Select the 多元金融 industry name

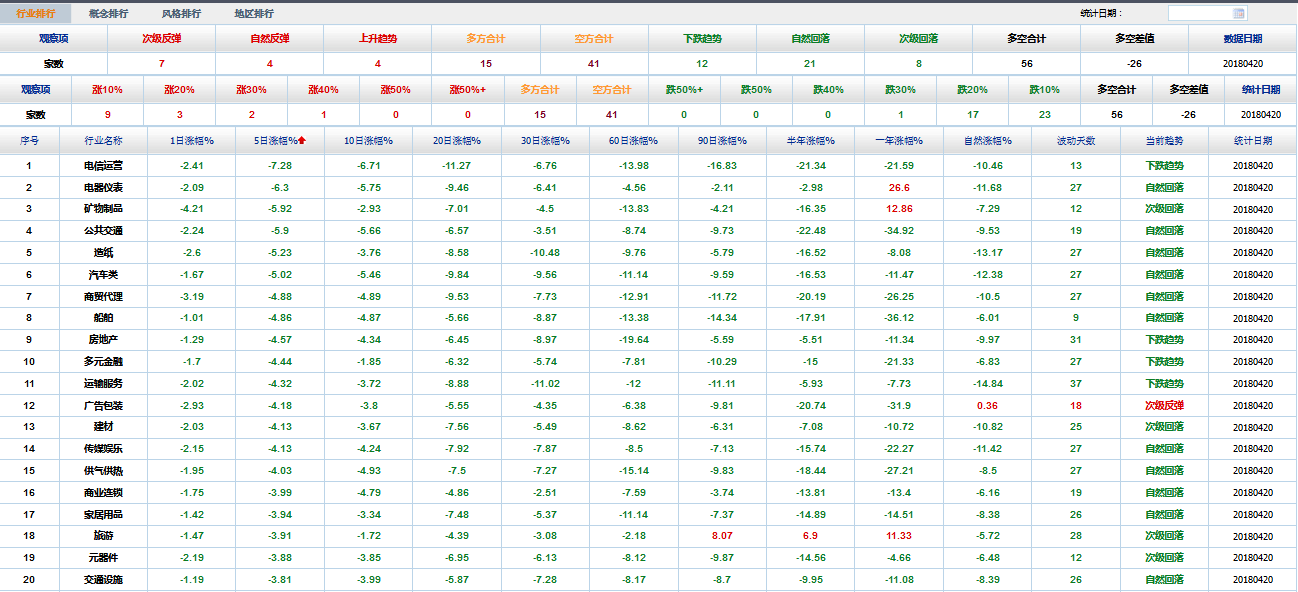coord(103,362)
